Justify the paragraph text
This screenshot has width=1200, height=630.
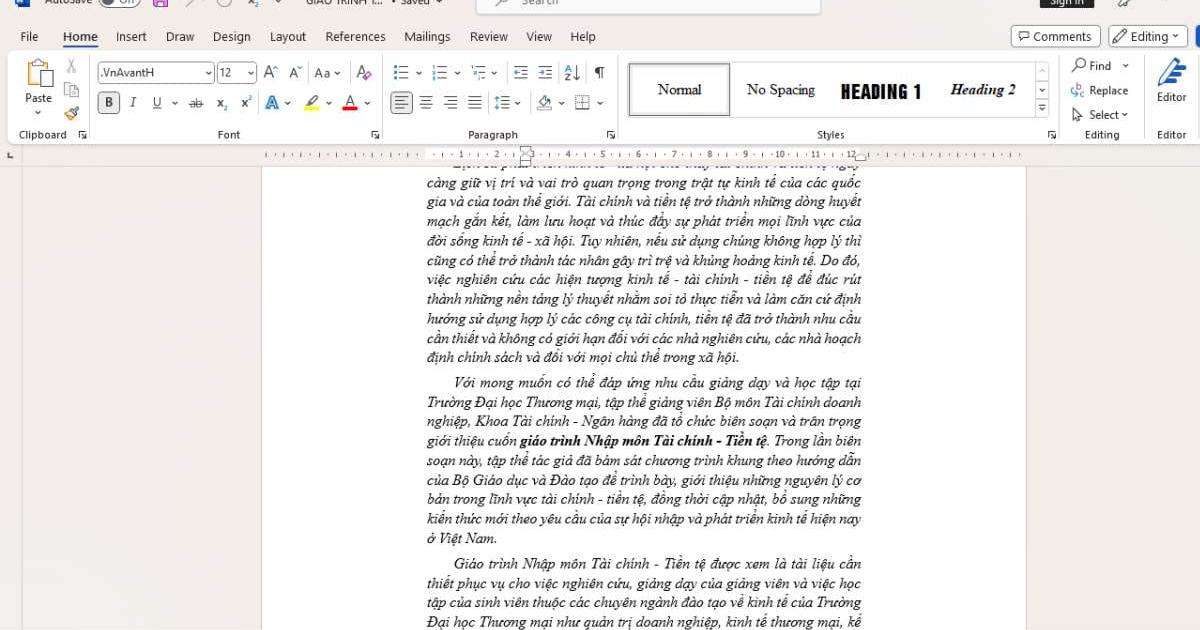[475, 102]
